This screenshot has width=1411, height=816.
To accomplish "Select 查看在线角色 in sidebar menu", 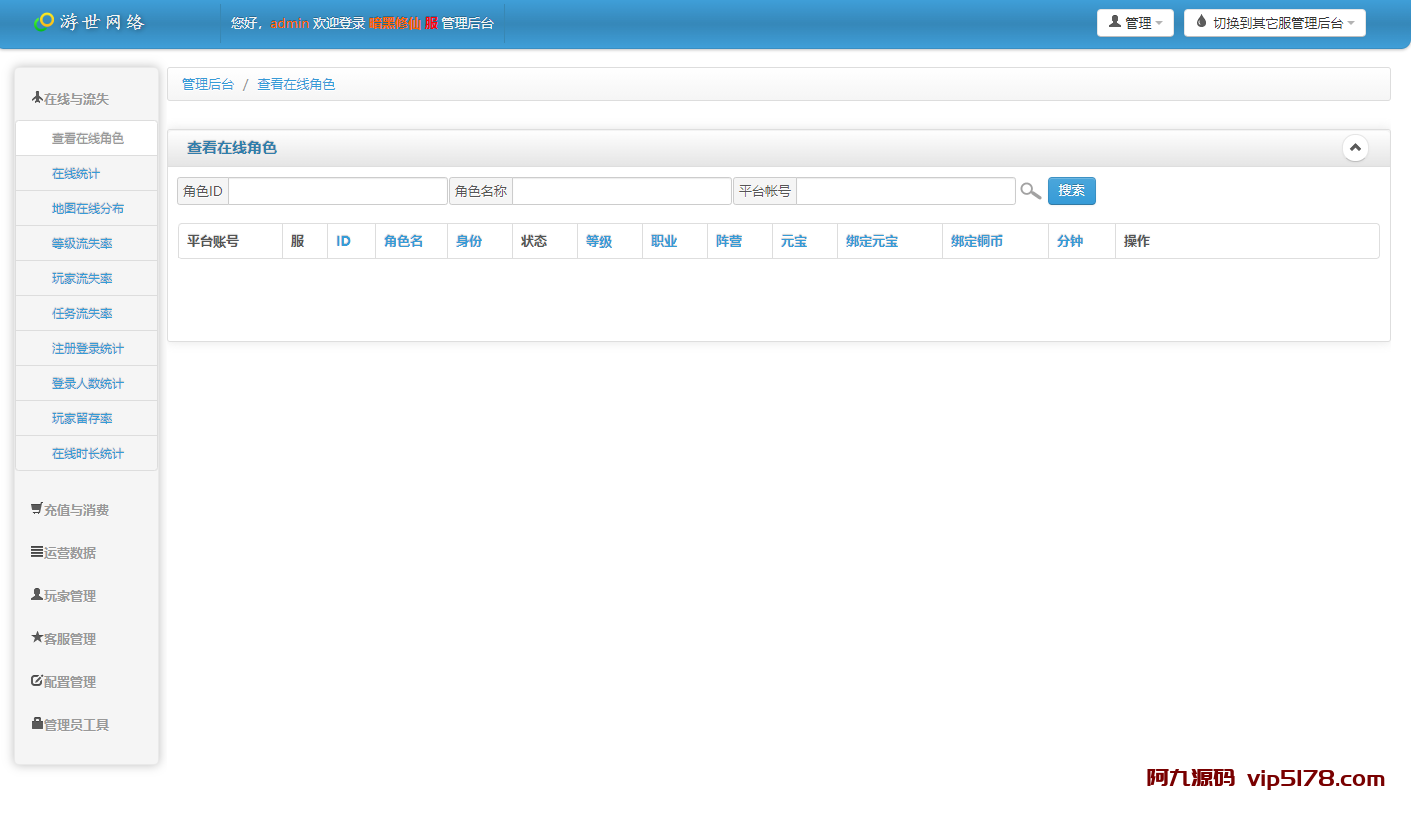I will coord(87,138).
